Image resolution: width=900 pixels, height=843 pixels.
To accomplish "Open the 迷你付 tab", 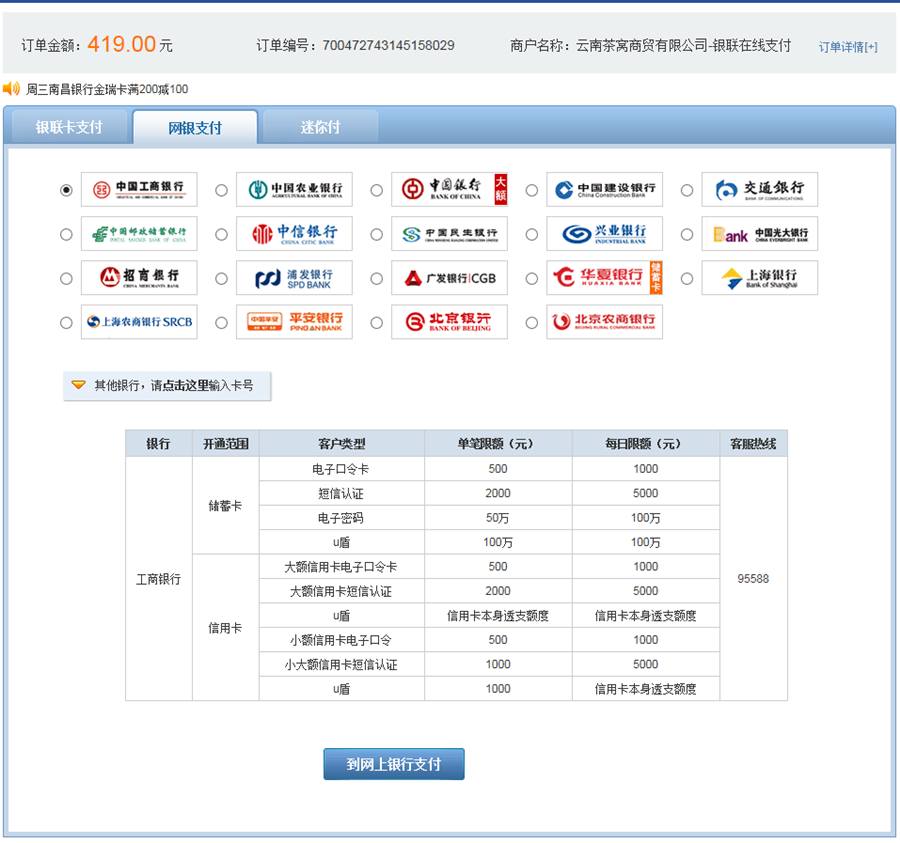I will [321, 127].
